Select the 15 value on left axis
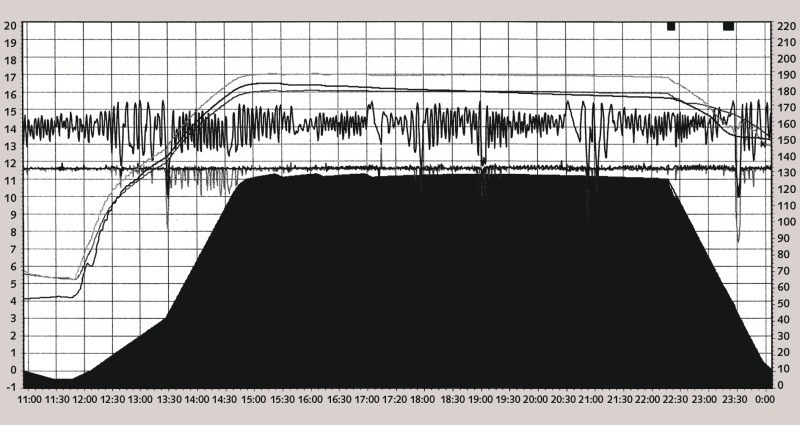800x425 pixels. tap(10, 112)
